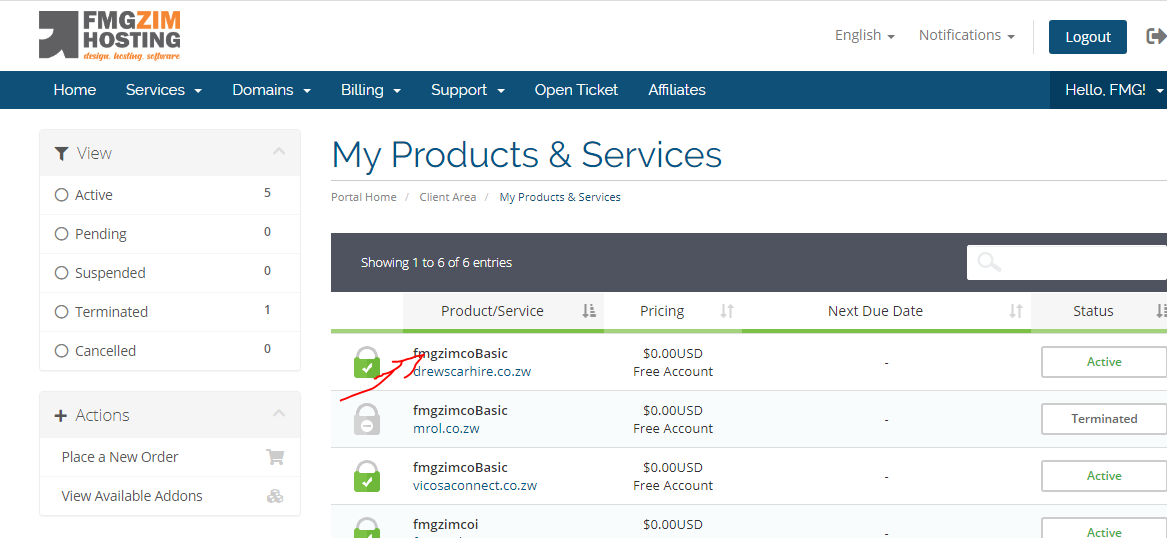This screenshot has height=538, width=1167.
Task: Click the shopping cart icon for new order
Action: pos(275,457)
